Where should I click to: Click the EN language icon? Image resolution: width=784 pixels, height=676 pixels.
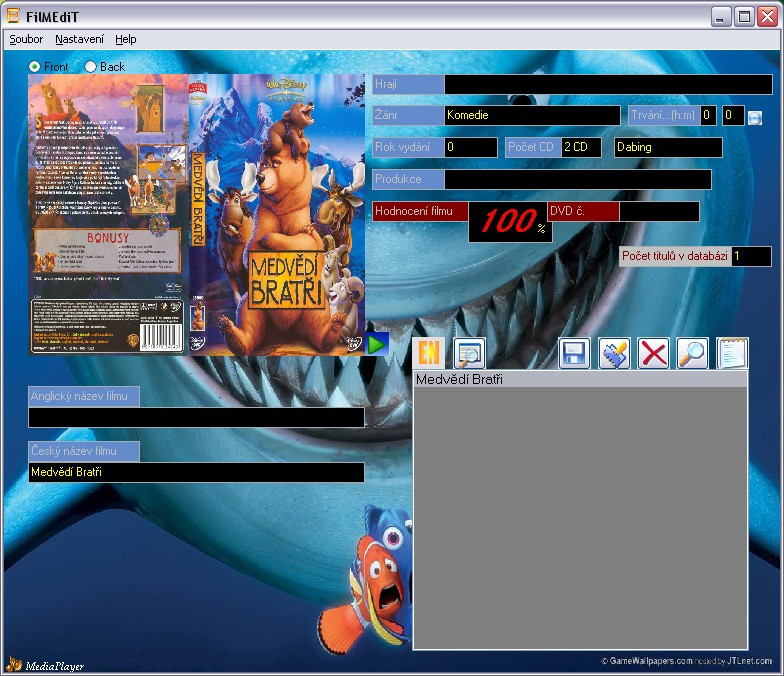click(428, 353)
